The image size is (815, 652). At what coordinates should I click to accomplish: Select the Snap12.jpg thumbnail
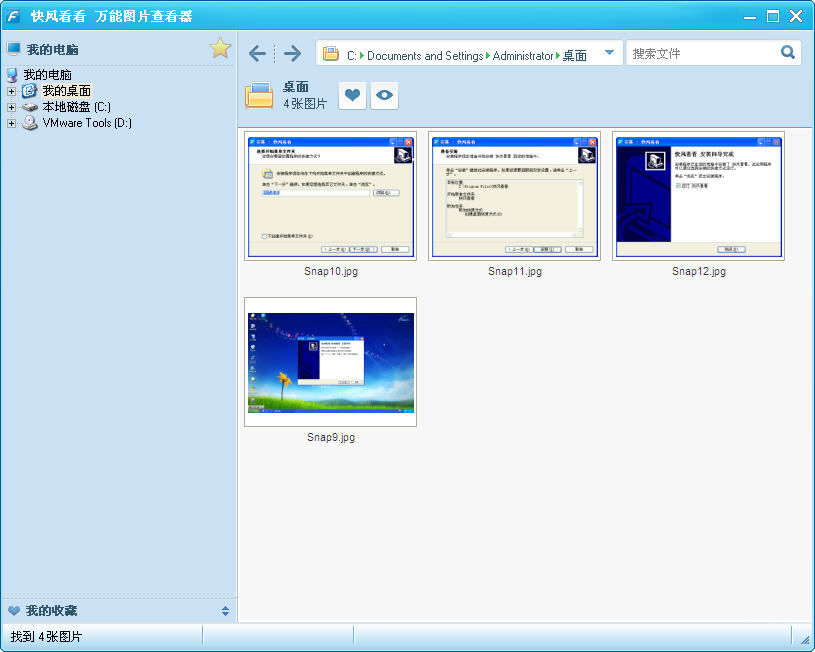698,196
